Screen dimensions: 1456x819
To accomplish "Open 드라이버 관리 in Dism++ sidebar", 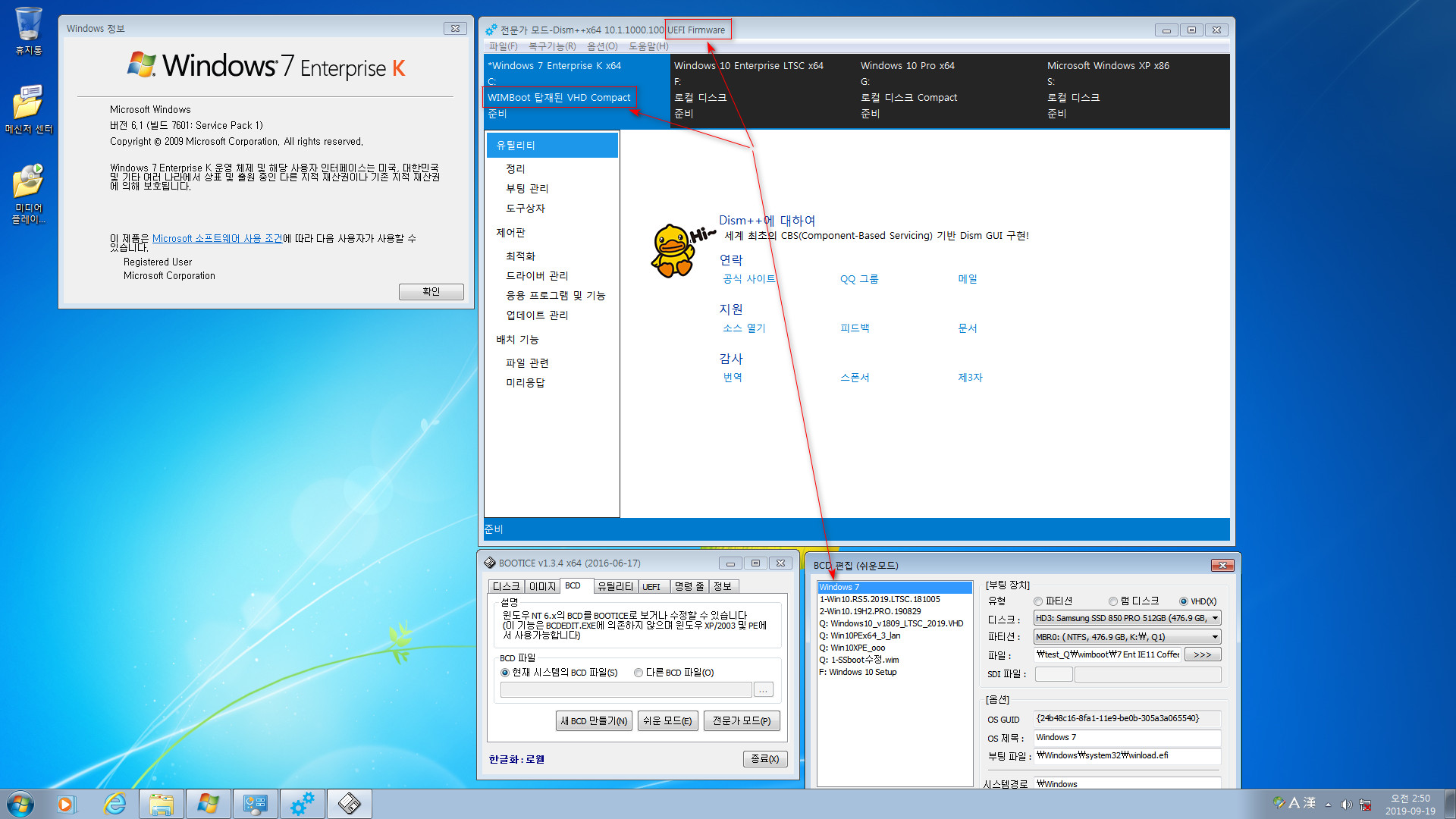I will pyautogui.click(x=537, y=275).
